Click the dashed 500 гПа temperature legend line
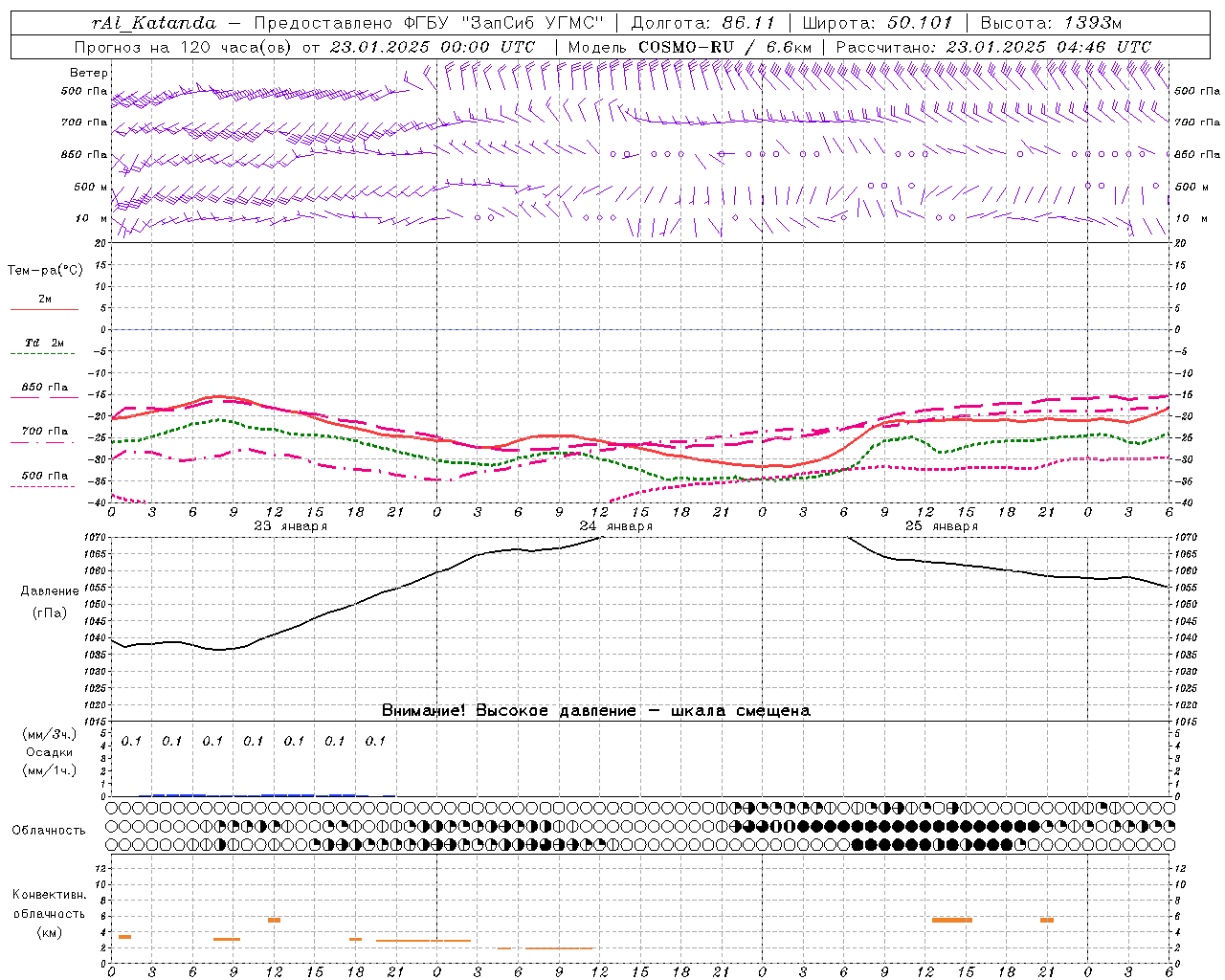 (x=44, y=486)
